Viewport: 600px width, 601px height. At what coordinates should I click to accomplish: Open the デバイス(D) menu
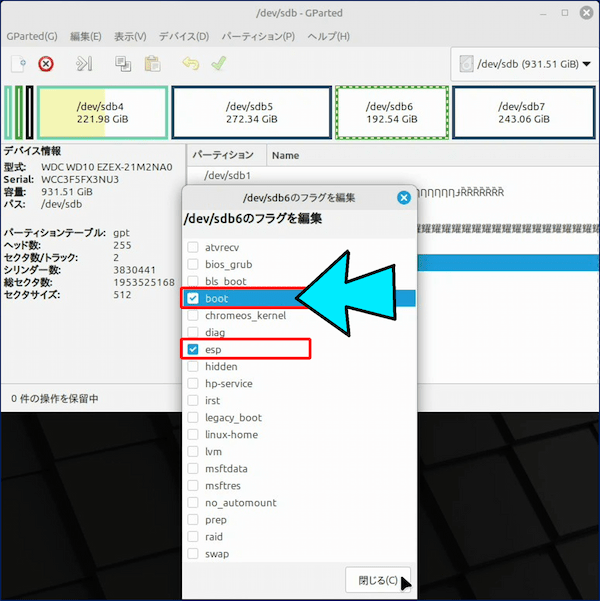183,36
